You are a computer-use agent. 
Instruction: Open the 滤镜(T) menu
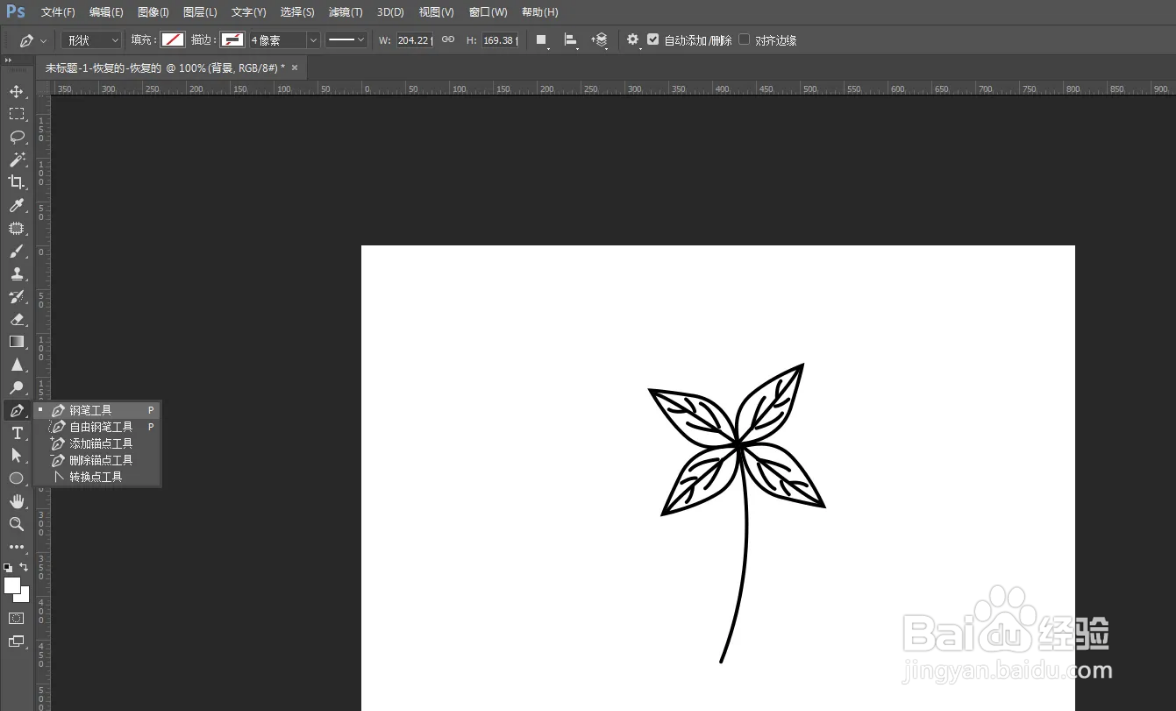345,12
